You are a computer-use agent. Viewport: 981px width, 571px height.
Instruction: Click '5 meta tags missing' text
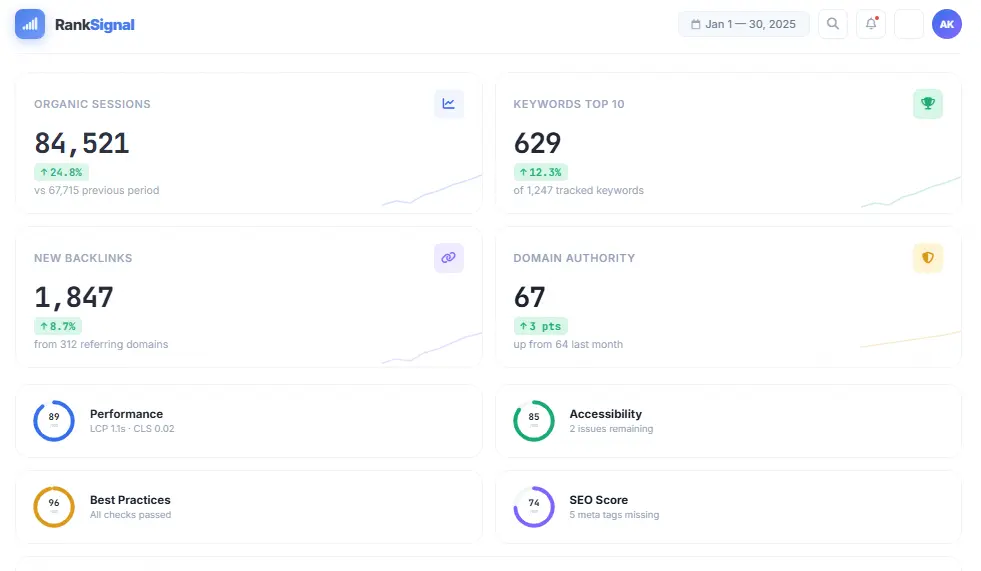614,515
